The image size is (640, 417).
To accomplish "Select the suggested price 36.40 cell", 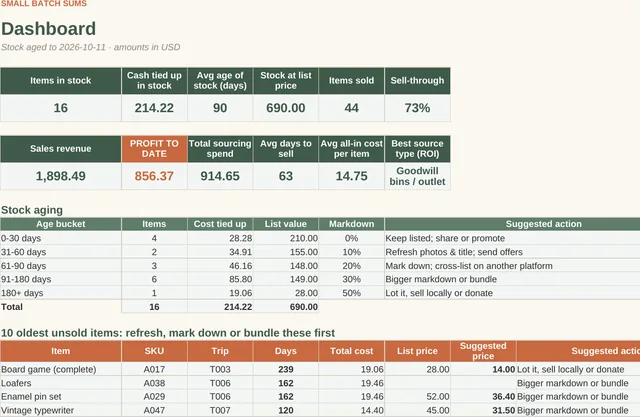I will 483,397.
